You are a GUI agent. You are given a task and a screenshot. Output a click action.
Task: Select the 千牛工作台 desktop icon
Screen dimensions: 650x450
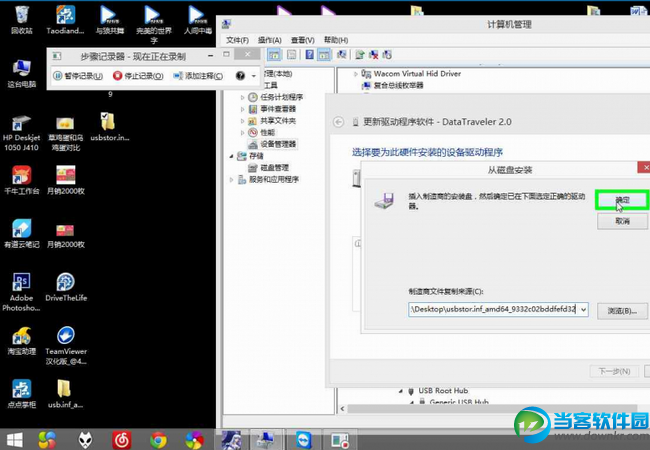tap(22, 180)
